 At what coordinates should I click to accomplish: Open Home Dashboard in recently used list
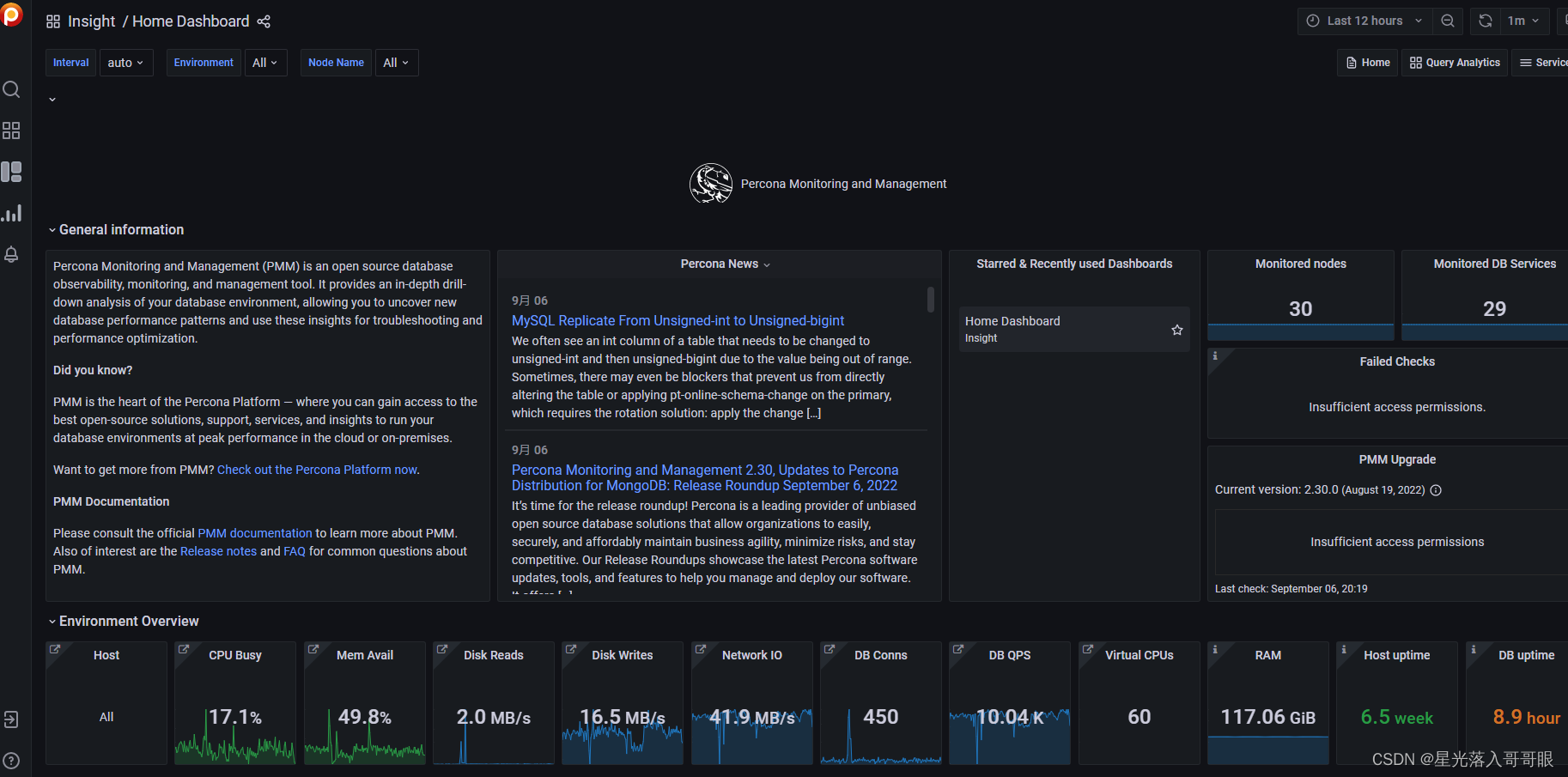1012,321
